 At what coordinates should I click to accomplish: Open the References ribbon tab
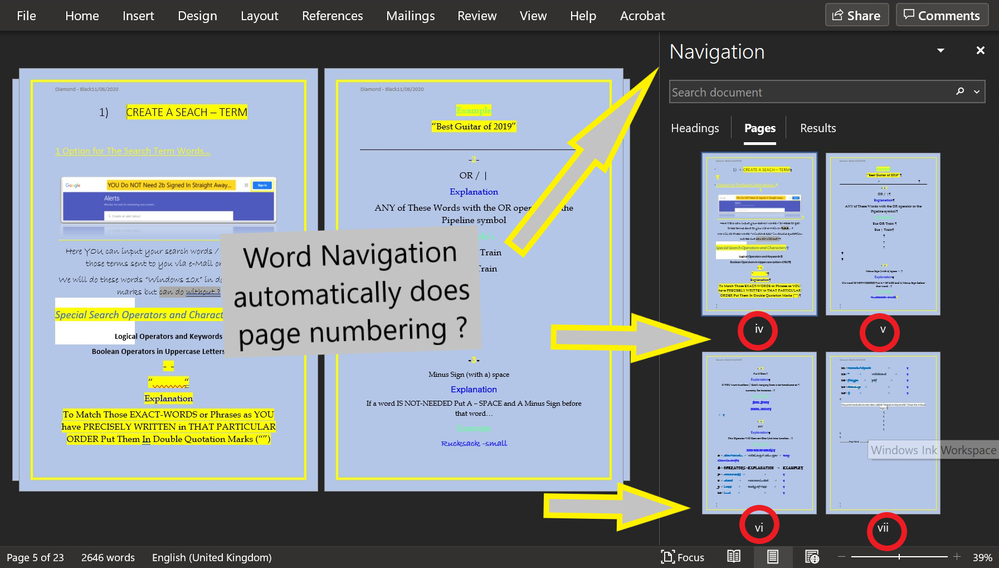(332, 16)
